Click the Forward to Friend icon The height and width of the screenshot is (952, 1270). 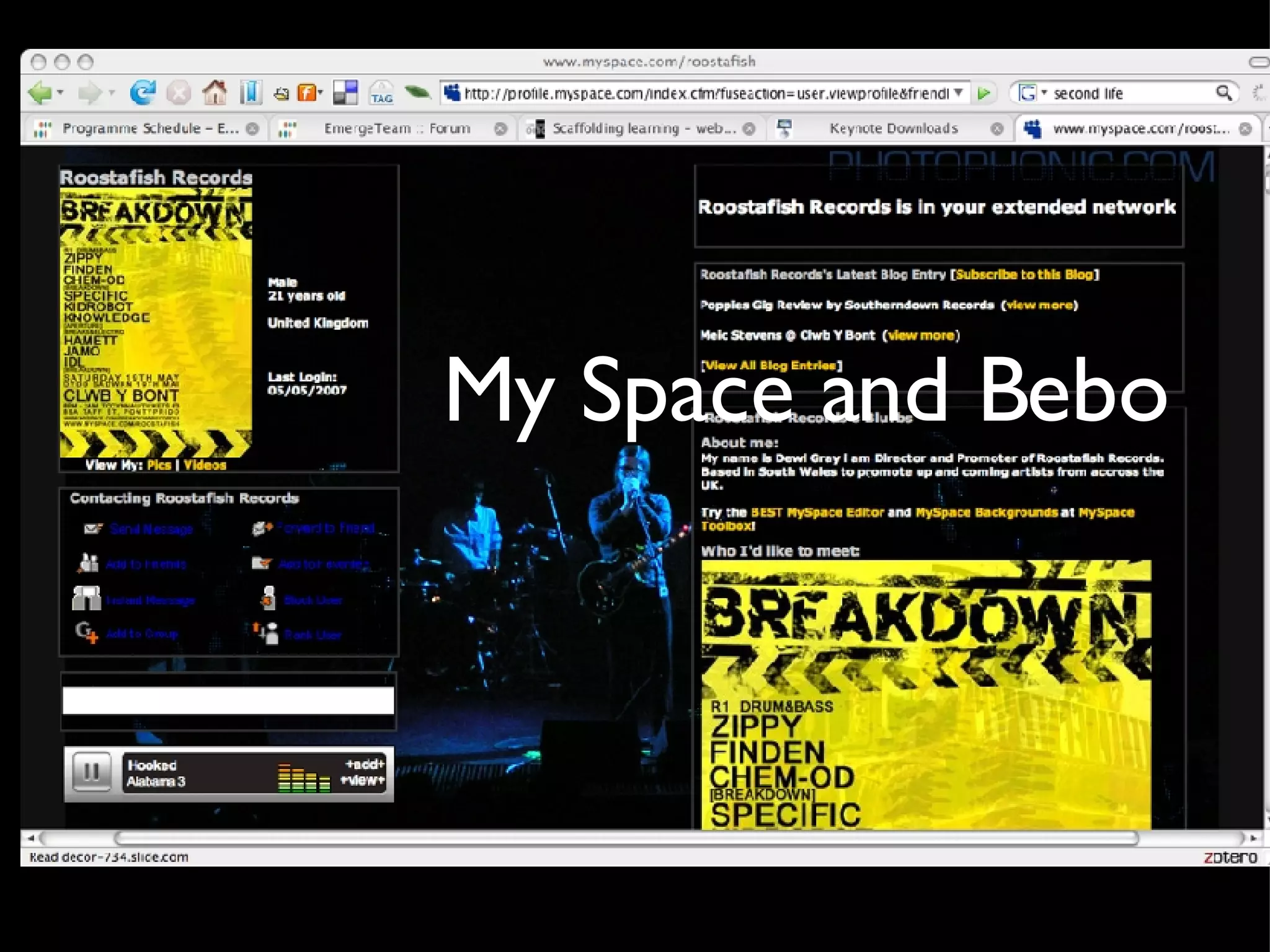tap(262, 528)
